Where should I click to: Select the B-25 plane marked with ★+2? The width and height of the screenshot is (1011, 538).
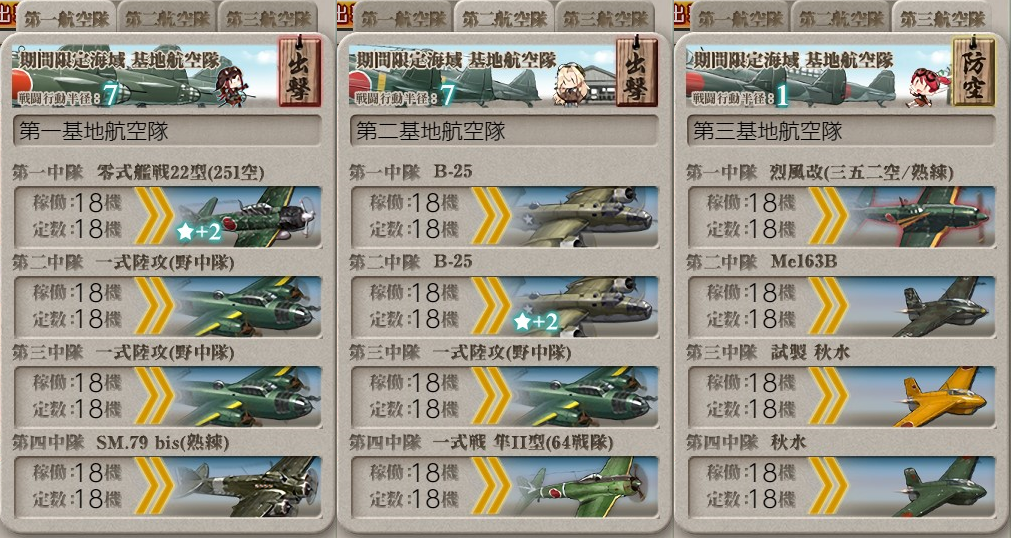coord(585,307)
